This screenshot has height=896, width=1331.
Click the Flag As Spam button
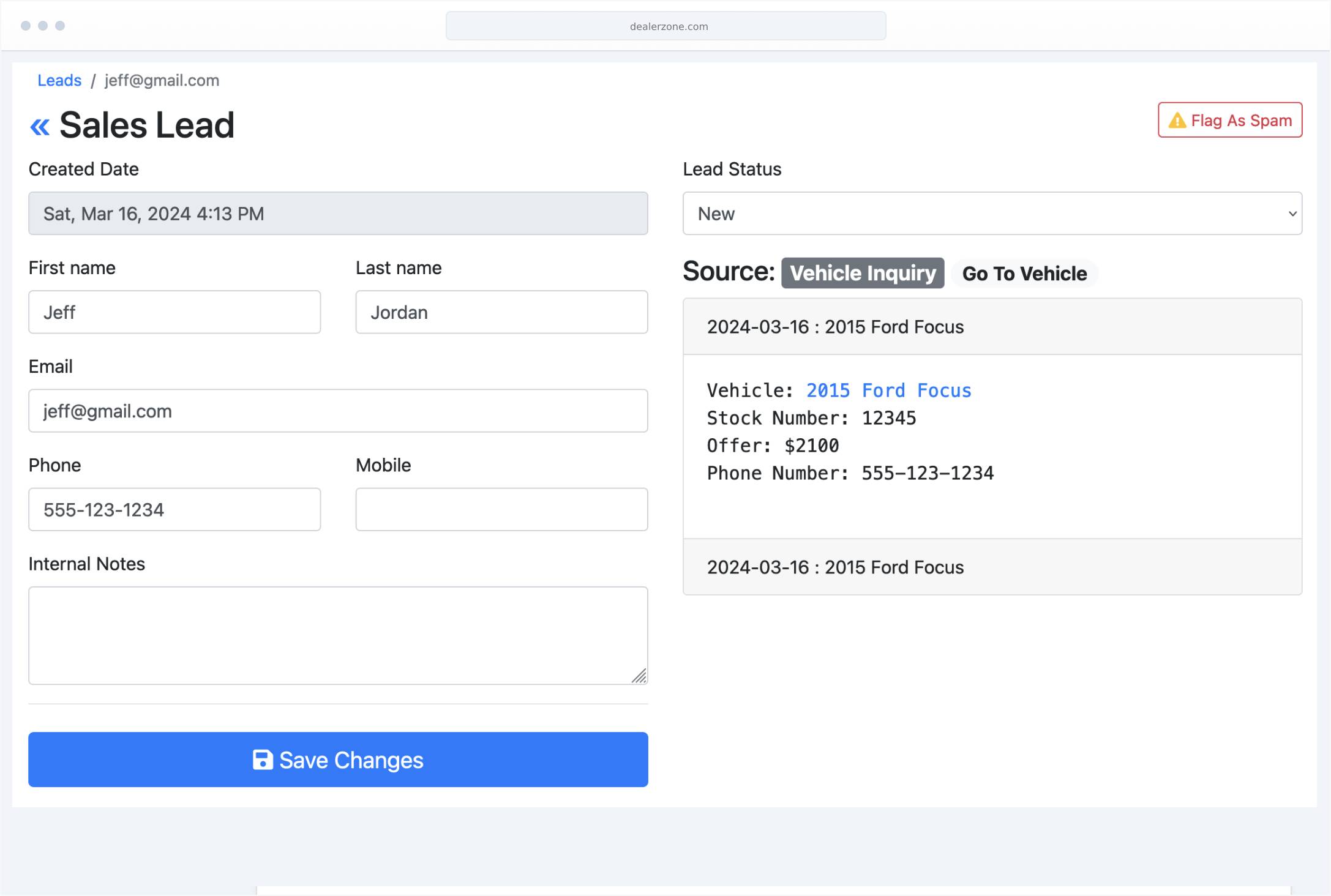click(x=1229, y=121)
